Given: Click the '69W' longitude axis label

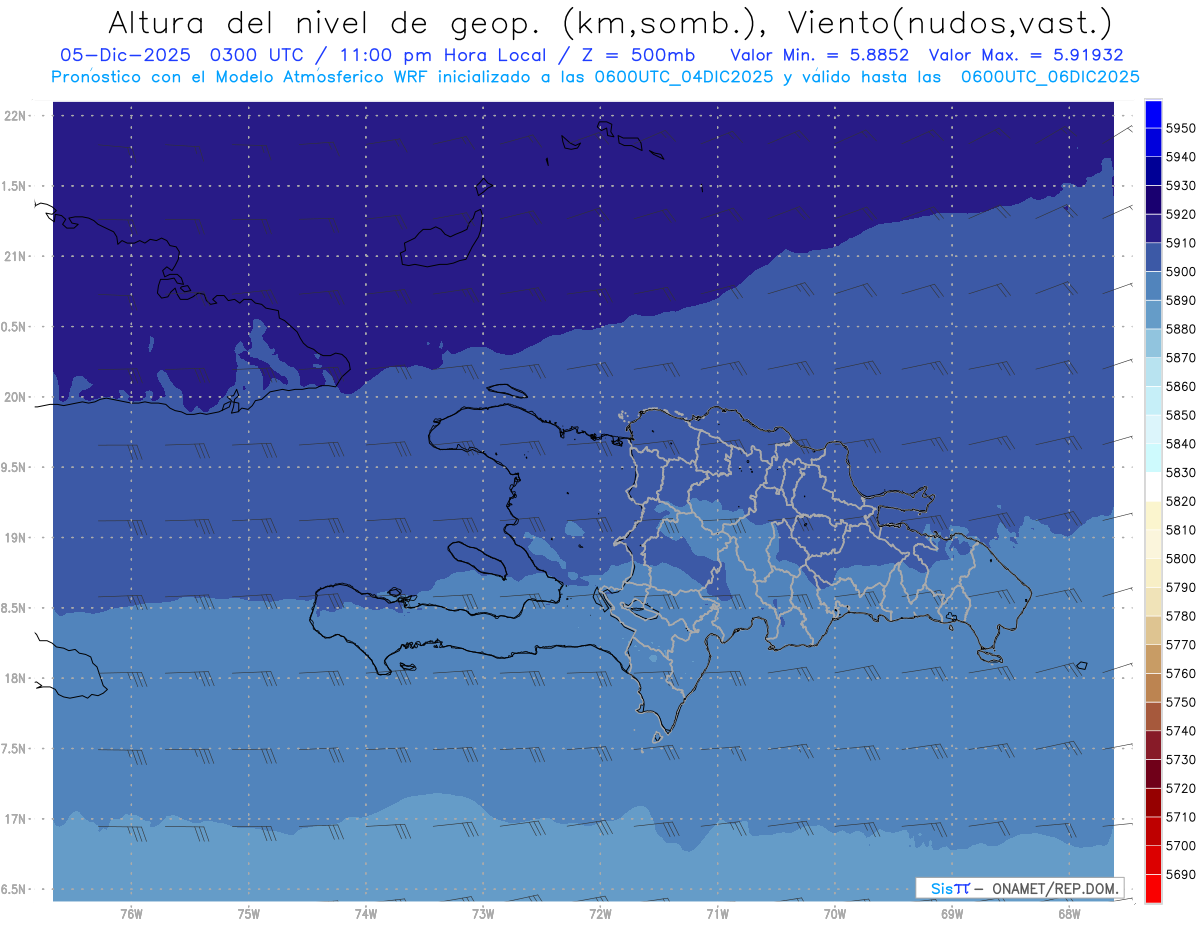Looking at the screenshot, I should 952,914.
